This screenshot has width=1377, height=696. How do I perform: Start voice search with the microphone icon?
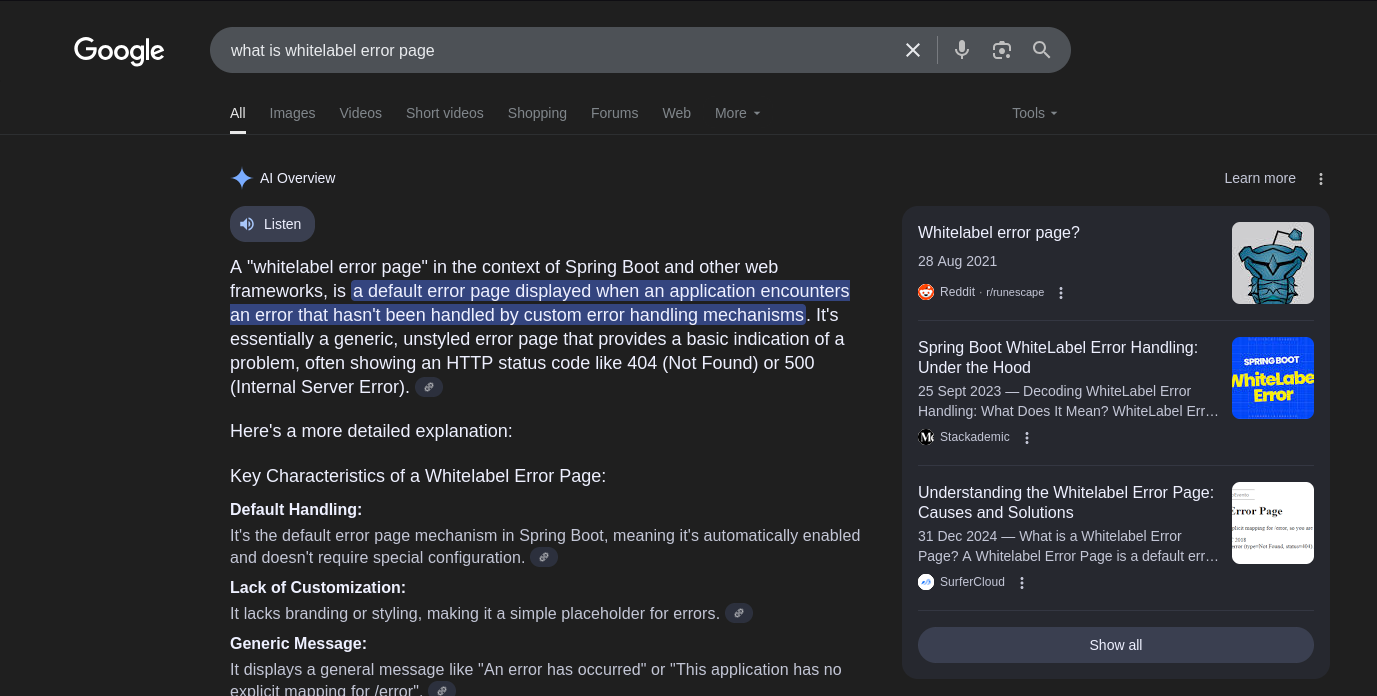point(962,50)
